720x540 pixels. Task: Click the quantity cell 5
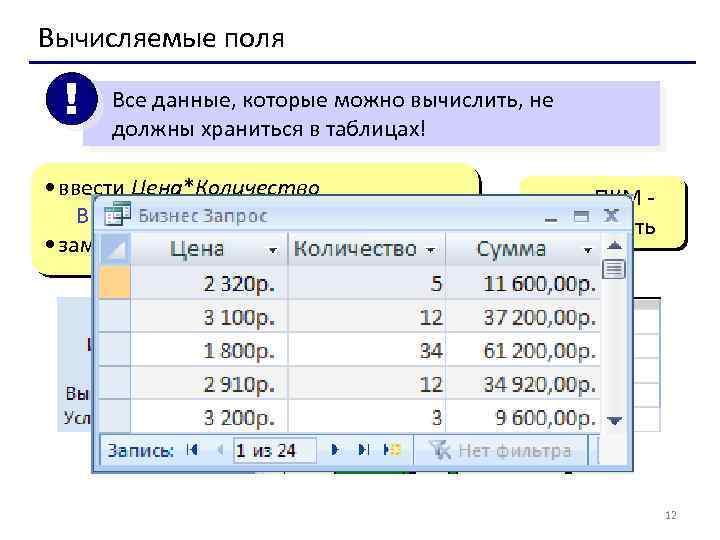[366, 283]
